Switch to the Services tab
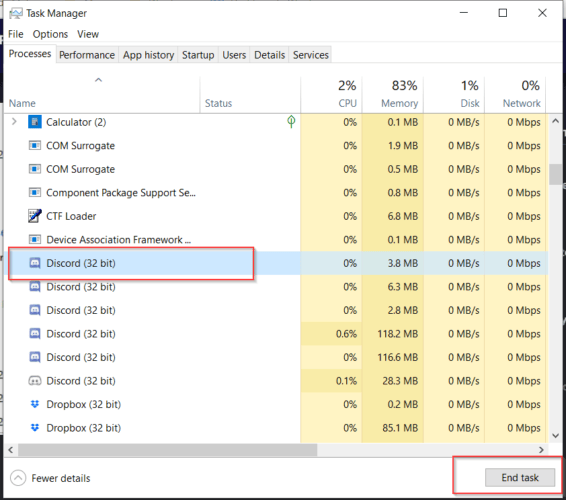The width and height of the screenshot is (566, 500). pos(310,55)
